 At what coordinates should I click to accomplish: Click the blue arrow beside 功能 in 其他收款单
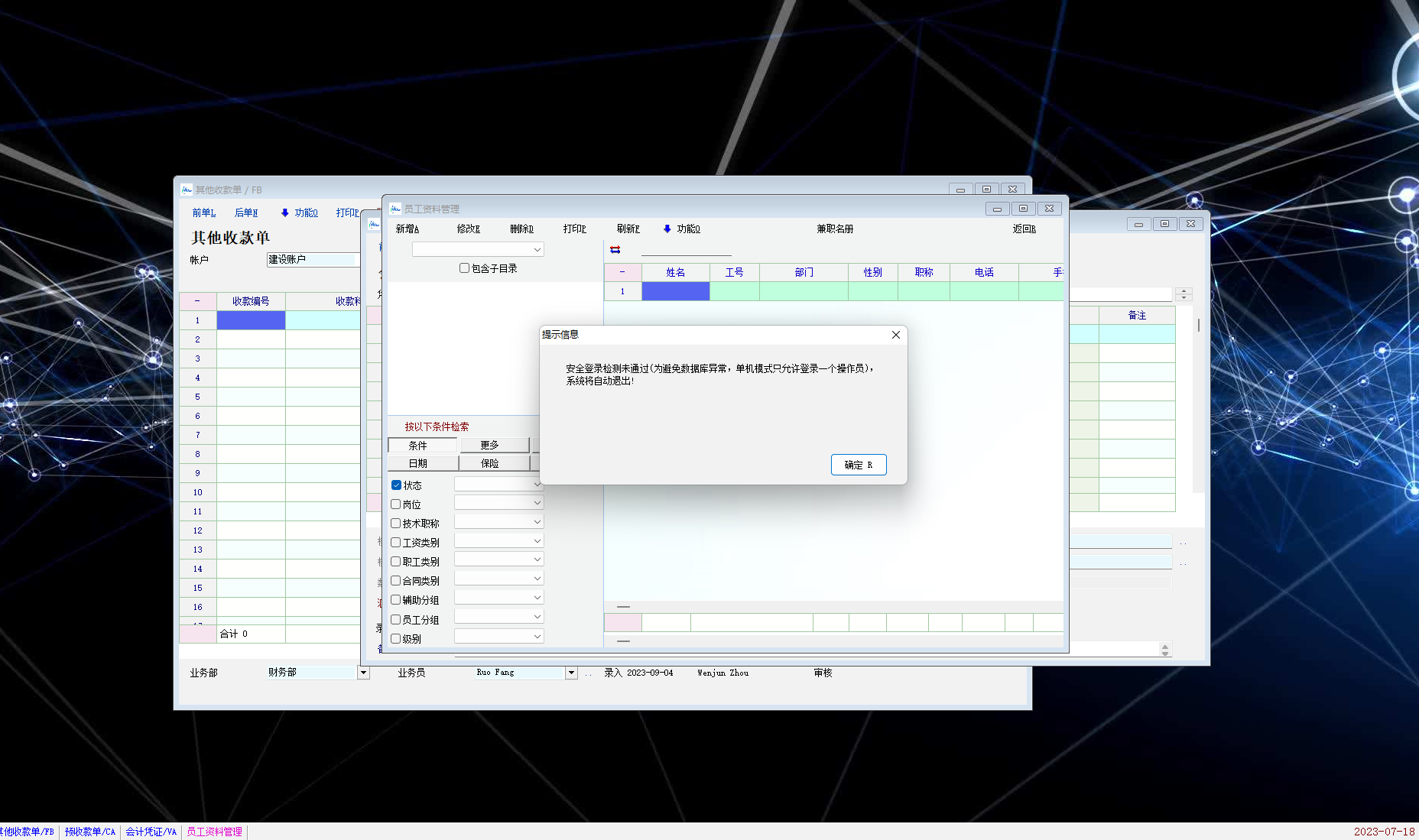[284, 212]
